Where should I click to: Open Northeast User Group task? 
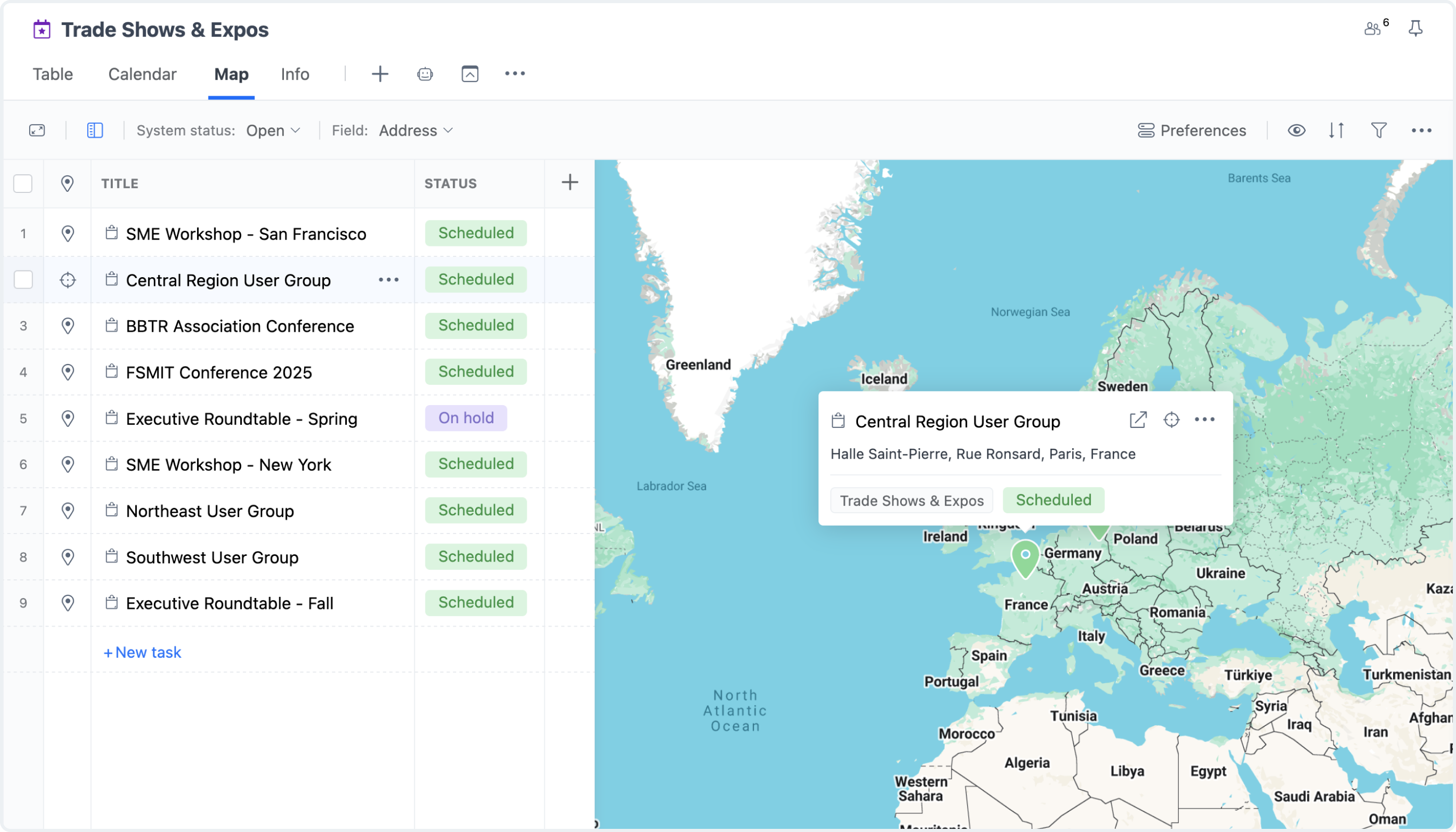pos(210,511)
